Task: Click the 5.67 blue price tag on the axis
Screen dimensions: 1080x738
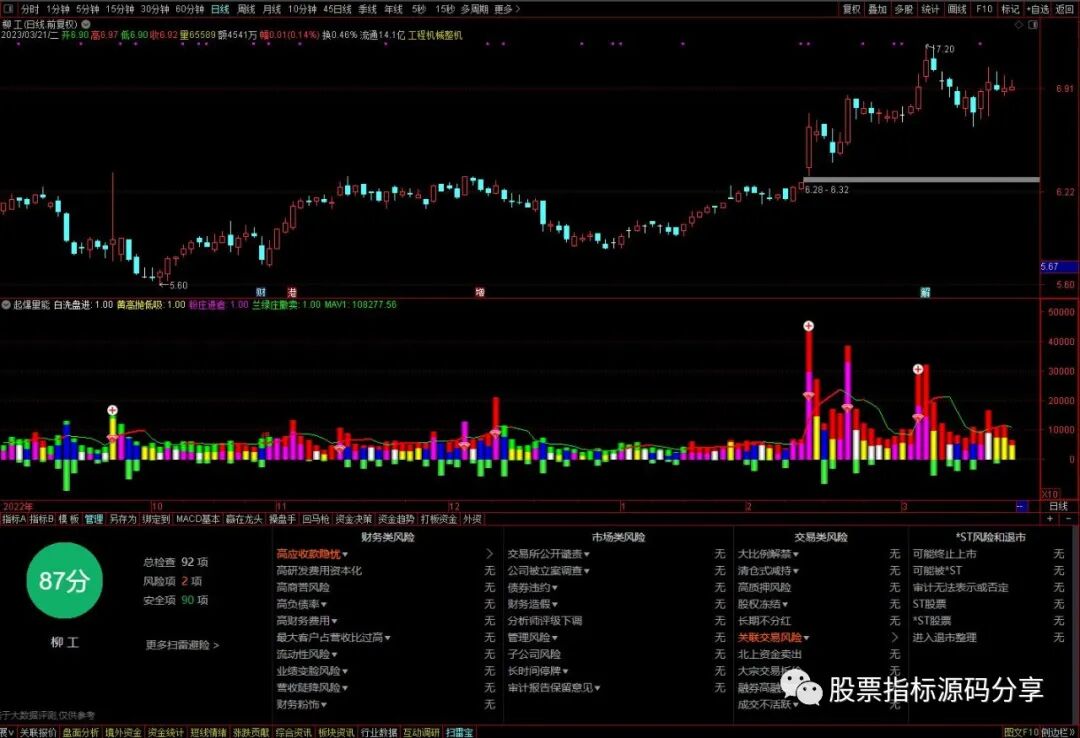Action: (1058, 267)
